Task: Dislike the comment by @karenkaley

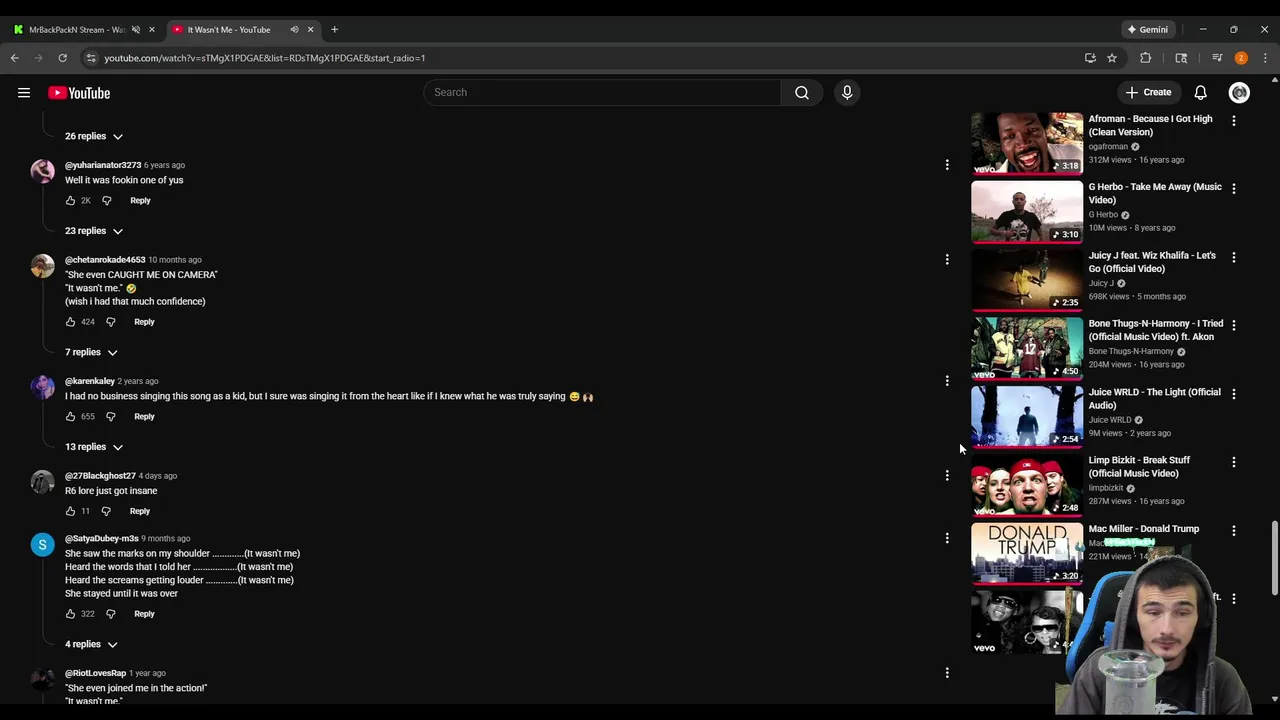Action: [x=110, y=416]
